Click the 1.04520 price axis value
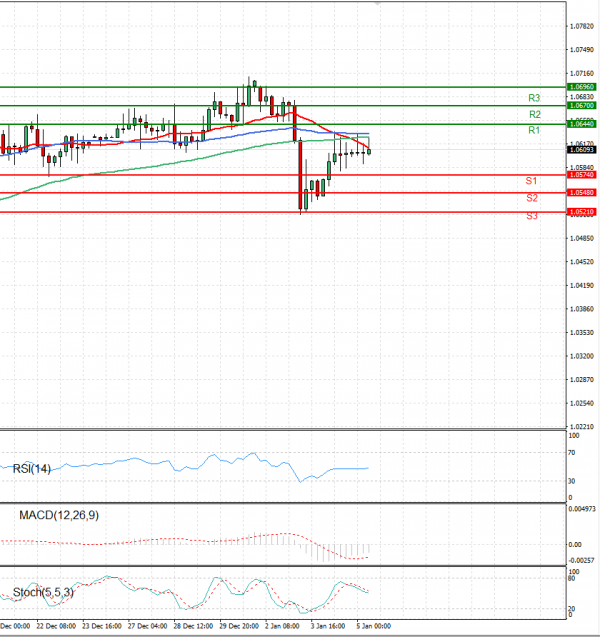Viewport: 600px width, 637px height. [582, 262]
